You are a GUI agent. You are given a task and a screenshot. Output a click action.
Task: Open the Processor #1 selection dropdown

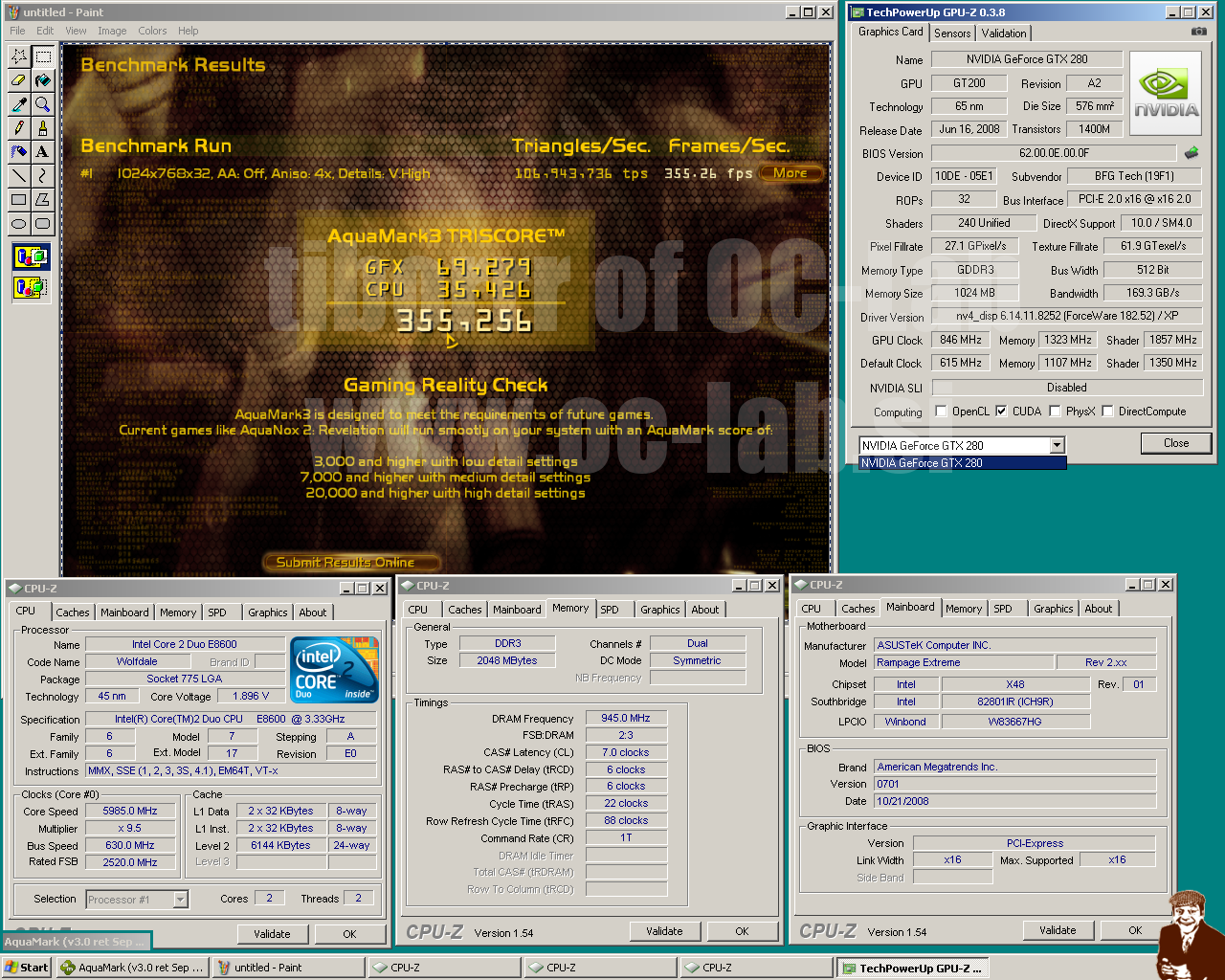[x=180, y=900]
